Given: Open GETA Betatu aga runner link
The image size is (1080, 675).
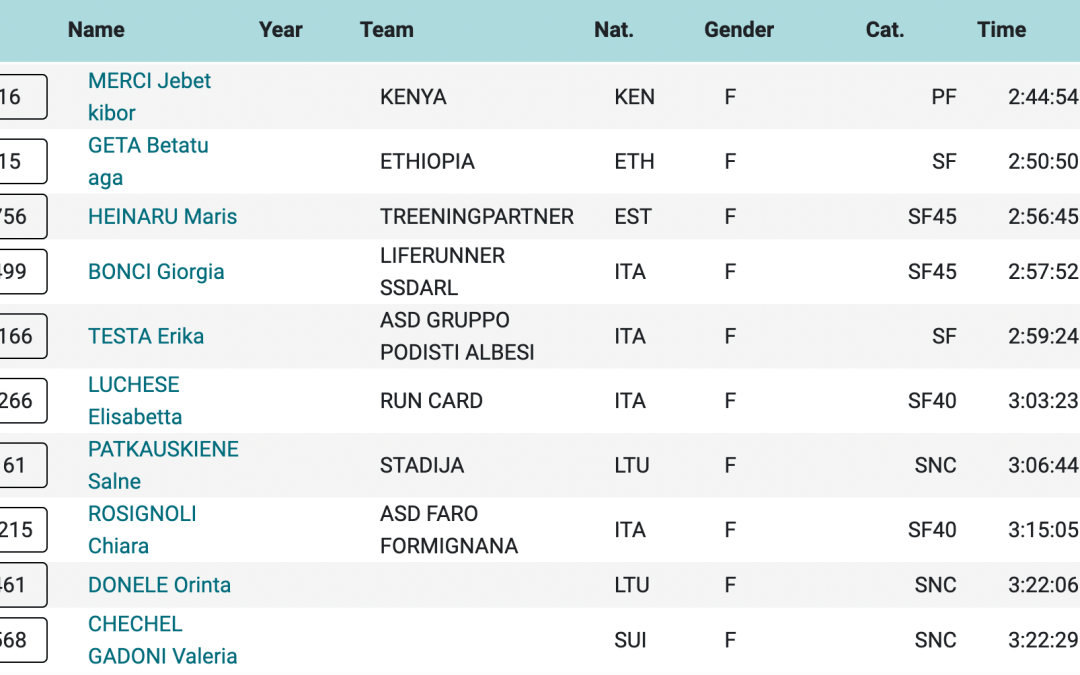Looking at the screenshot, I should pyautogui.click(x=148, y=161).
